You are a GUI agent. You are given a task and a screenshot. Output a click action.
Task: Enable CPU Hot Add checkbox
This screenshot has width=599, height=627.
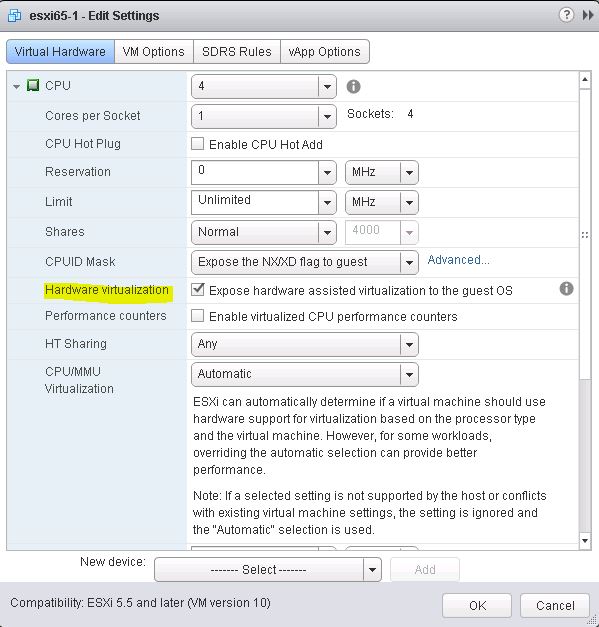pos(198,144)
